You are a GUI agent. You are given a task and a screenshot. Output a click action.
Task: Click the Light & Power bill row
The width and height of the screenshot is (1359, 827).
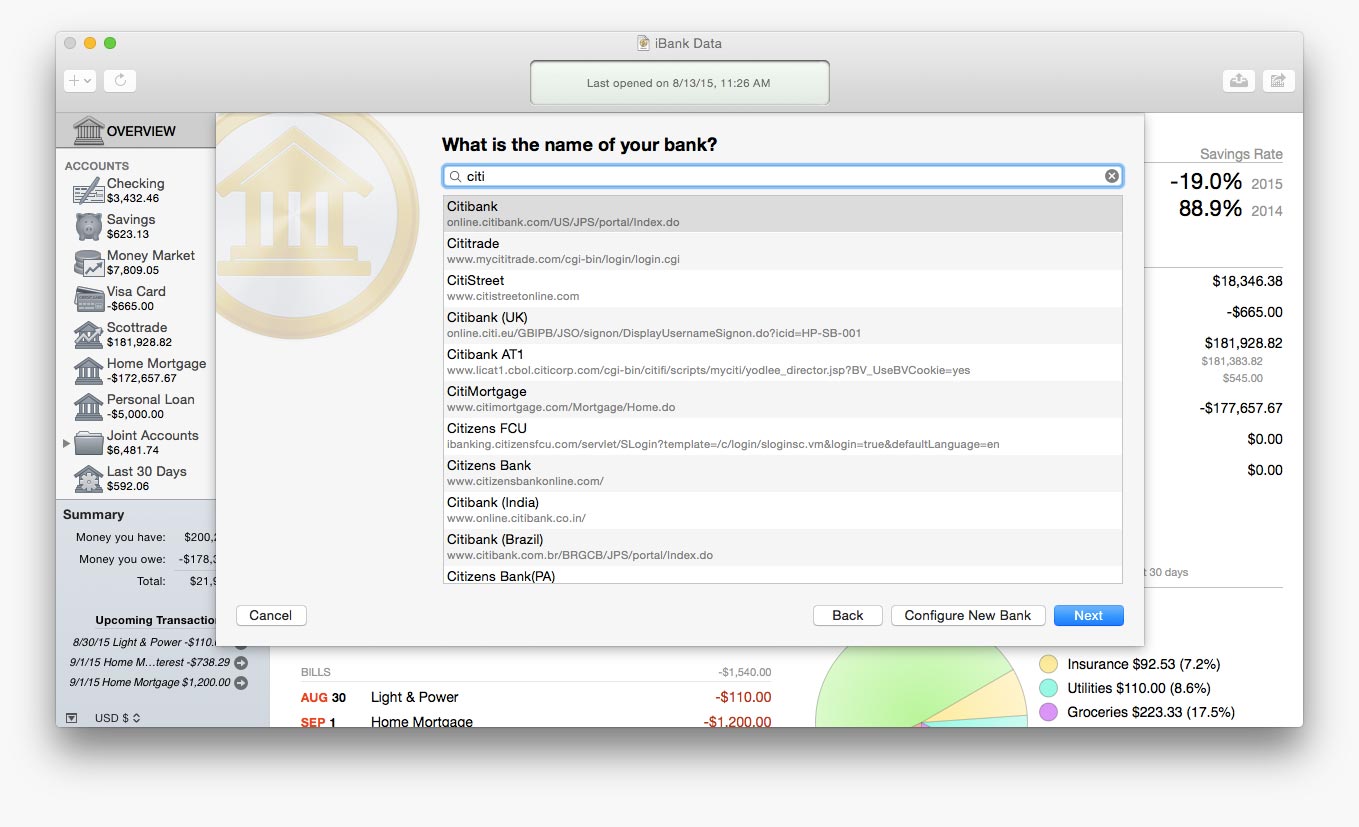(536, 697)
